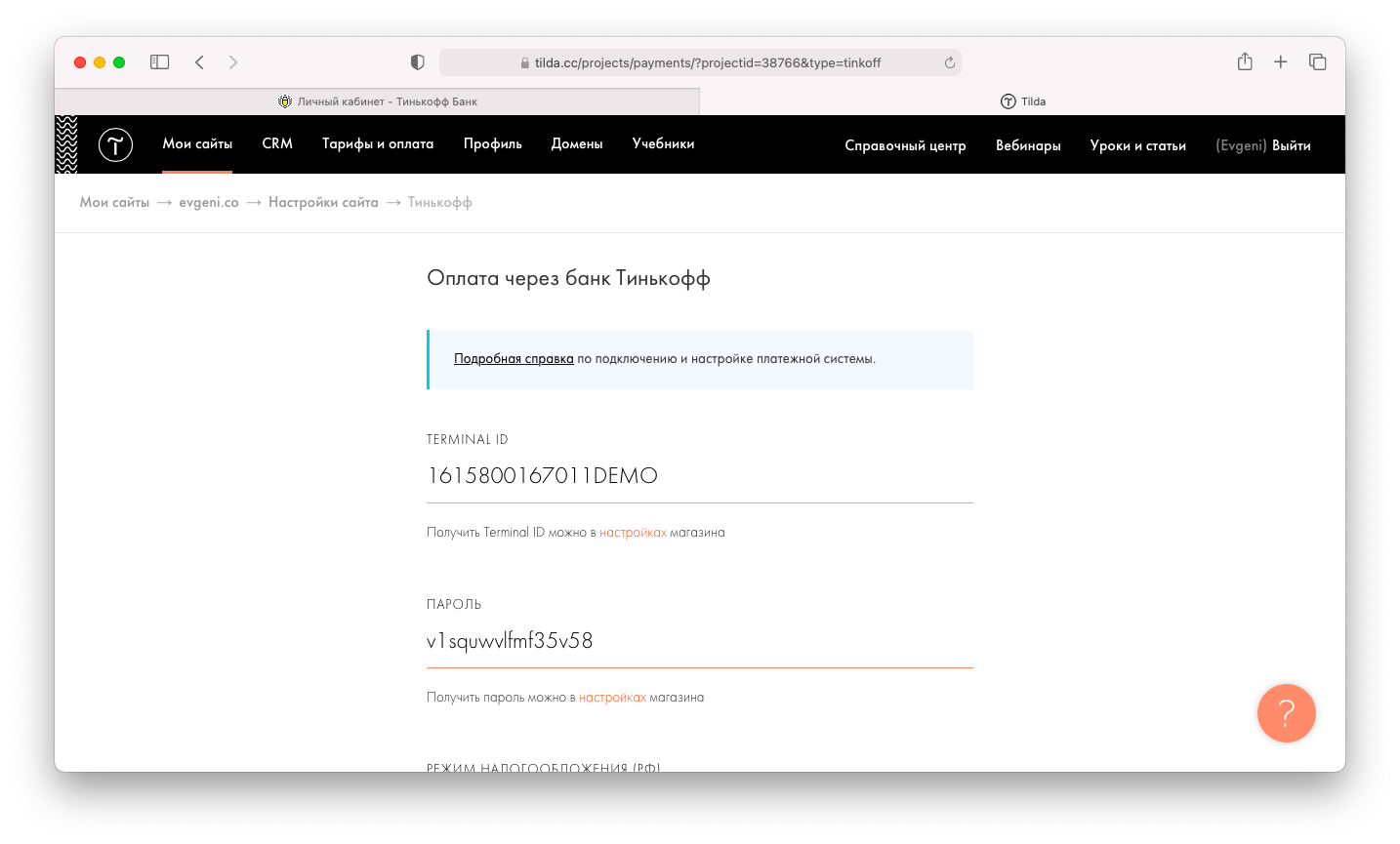Click the Тинькофф breadcrumb text
The image size is (1400, 844).
[x=439, y=202]
